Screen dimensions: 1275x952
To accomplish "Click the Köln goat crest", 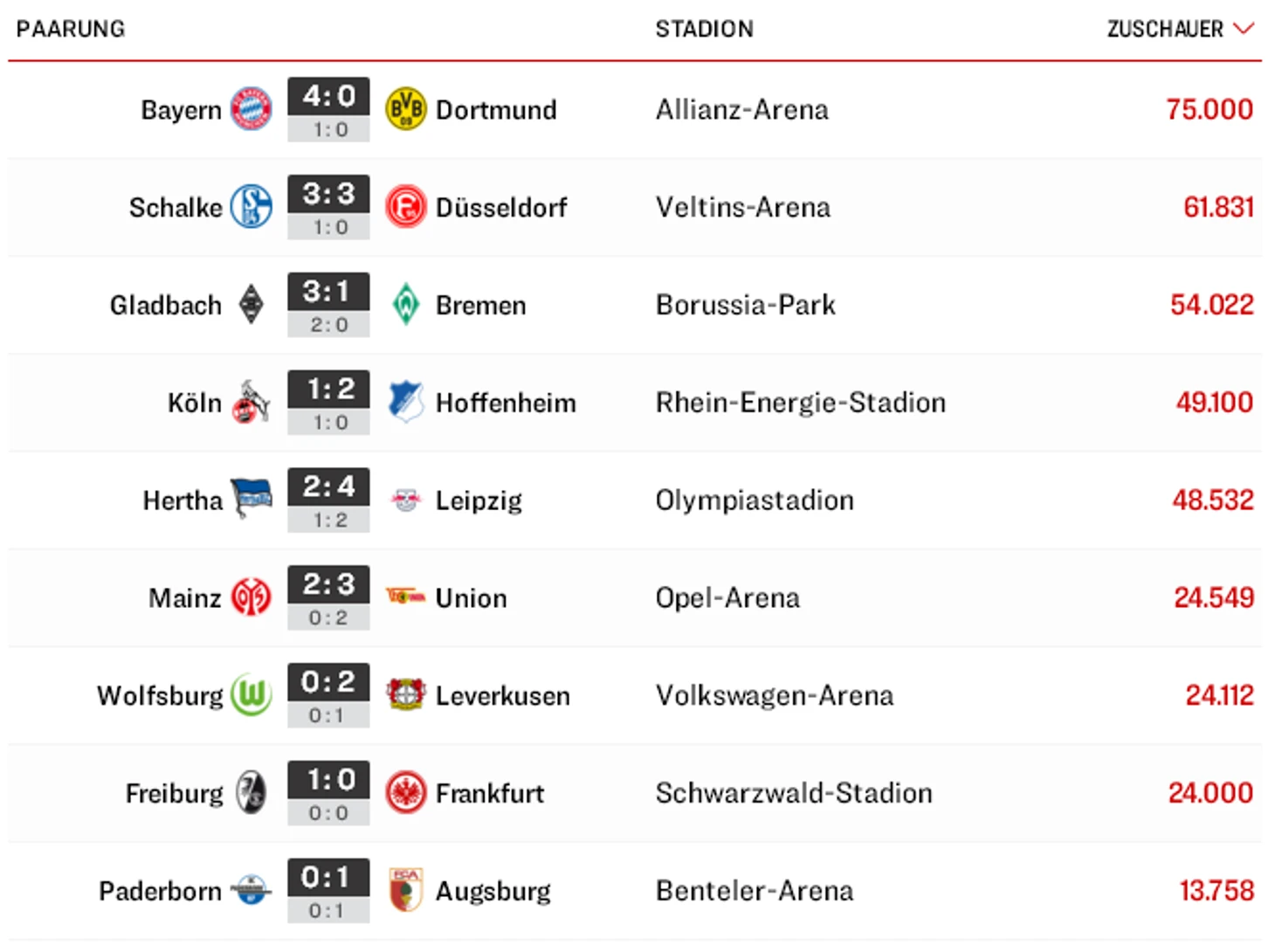I will tap(252, 402).
